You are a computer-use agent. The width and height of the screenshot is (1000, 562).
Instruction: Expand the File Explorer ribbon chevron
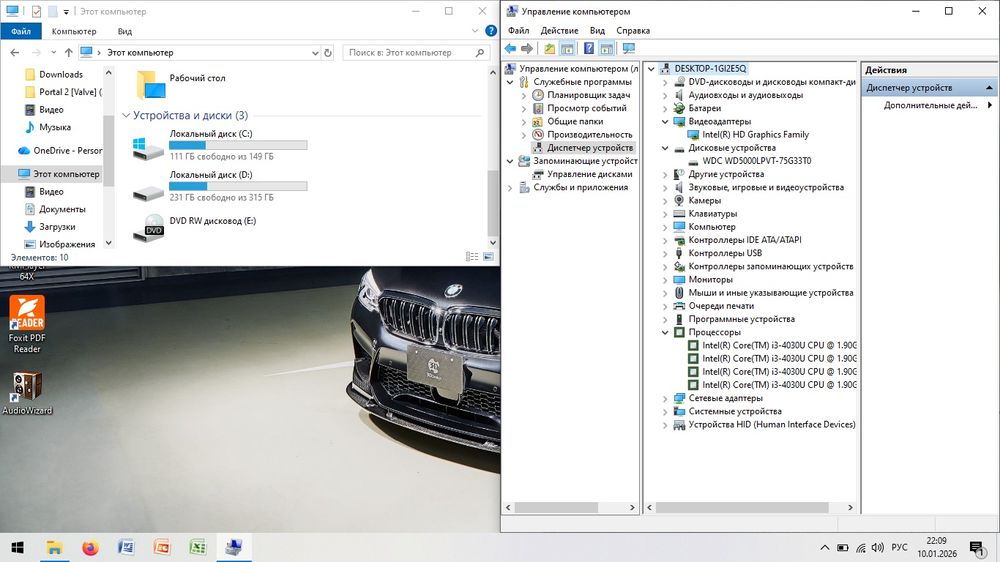pos(474,31)
